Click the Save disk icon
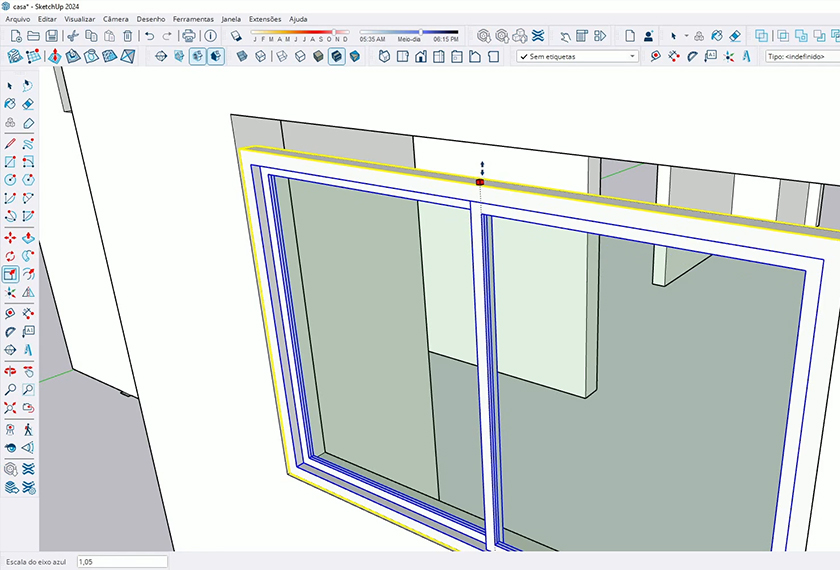 [53, 36]
